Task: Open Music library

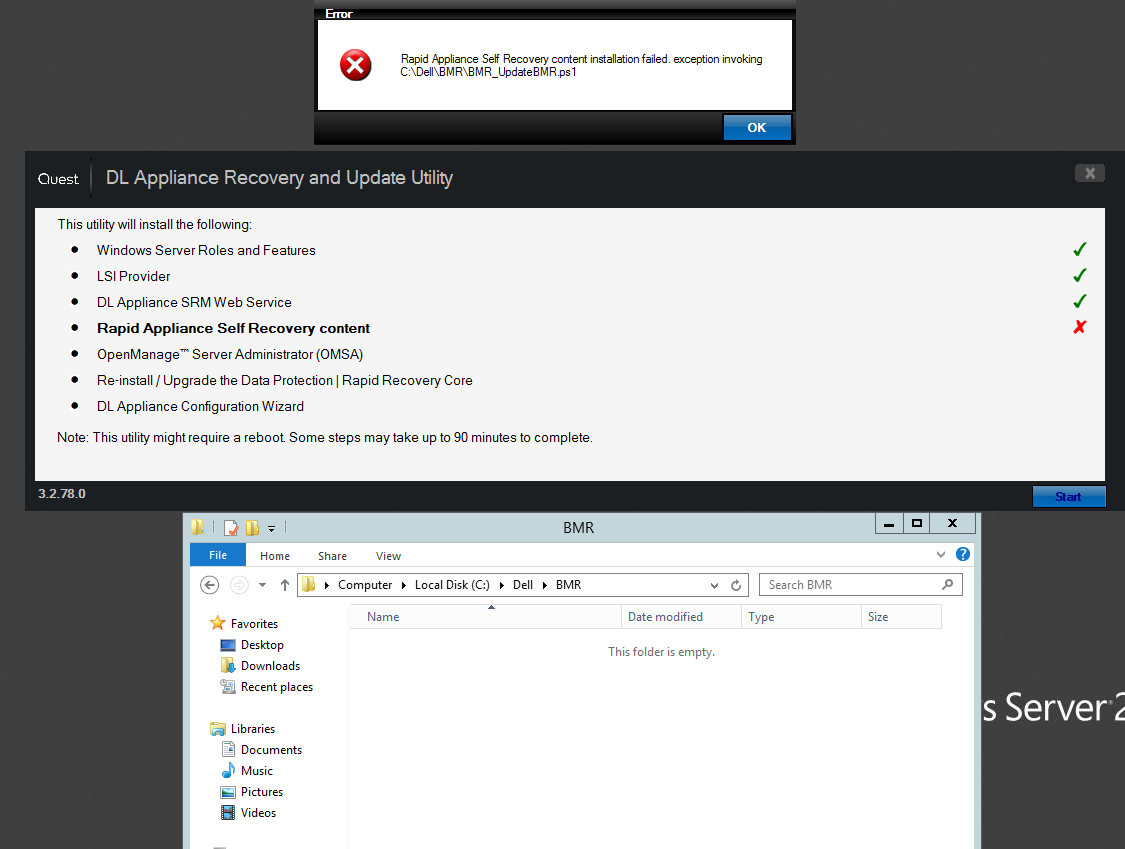Action: pos(257,771)
